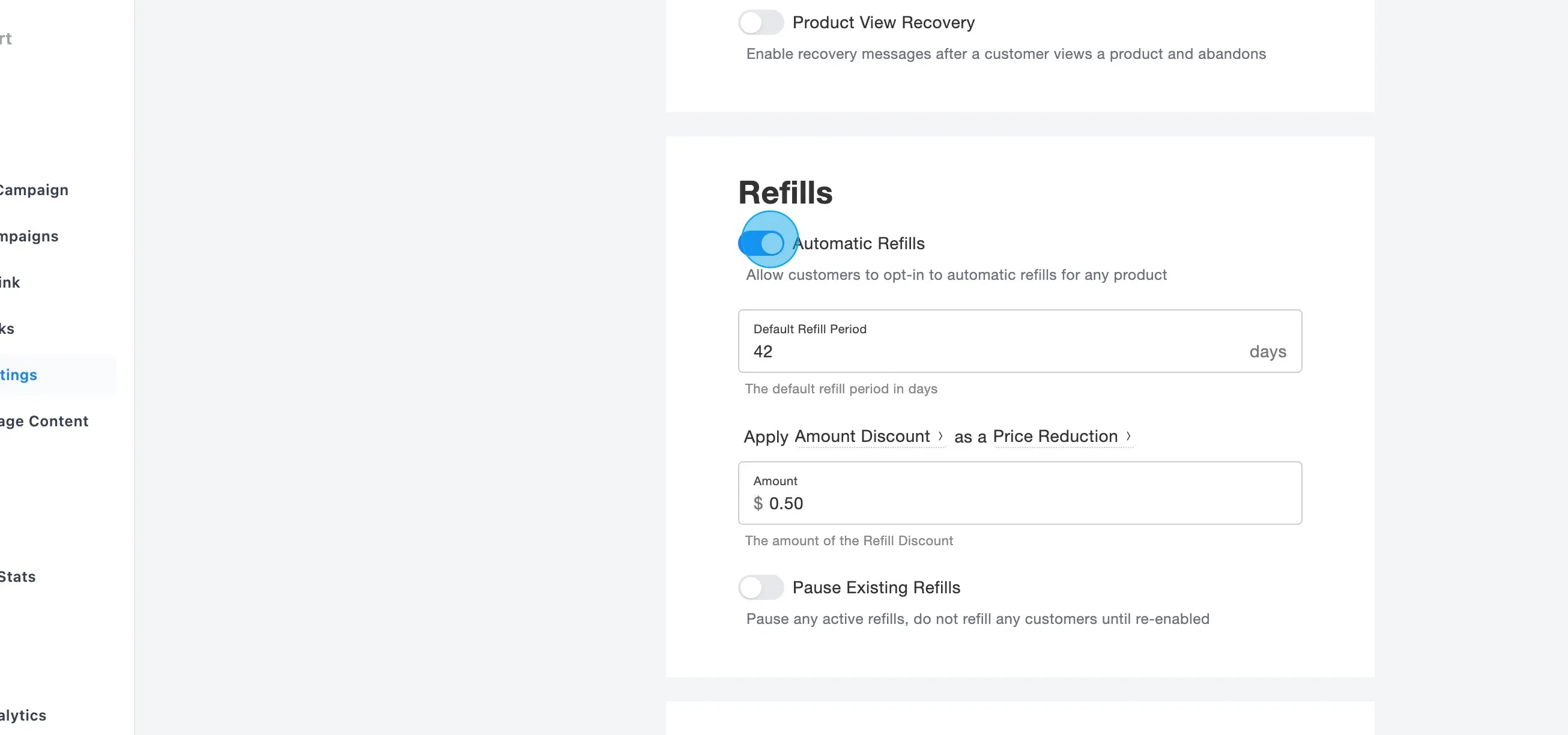Click the sidebar item ending in "ink"

(x=10, y=282)
